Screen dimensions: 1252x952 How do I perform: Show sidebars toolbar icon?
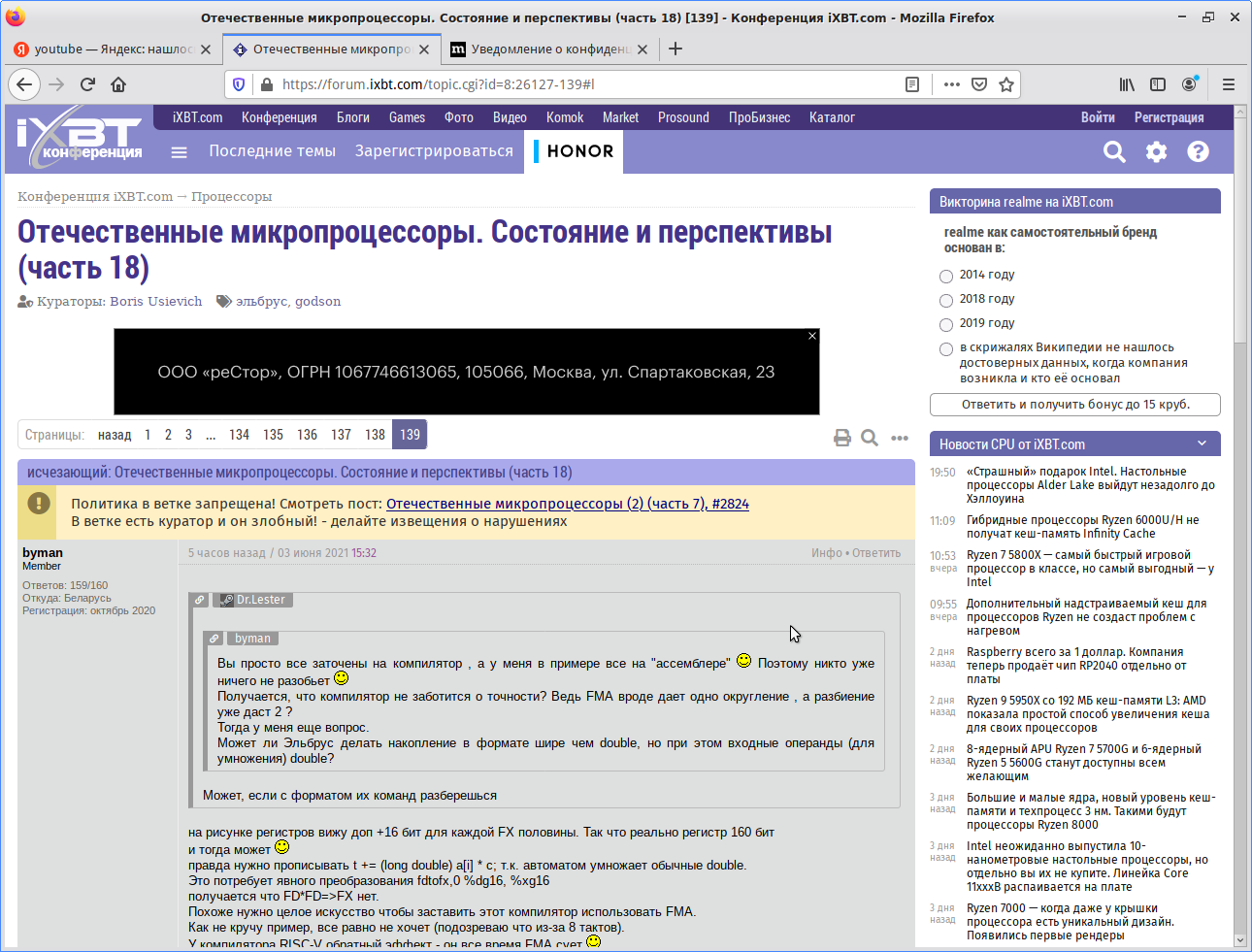1158,84
